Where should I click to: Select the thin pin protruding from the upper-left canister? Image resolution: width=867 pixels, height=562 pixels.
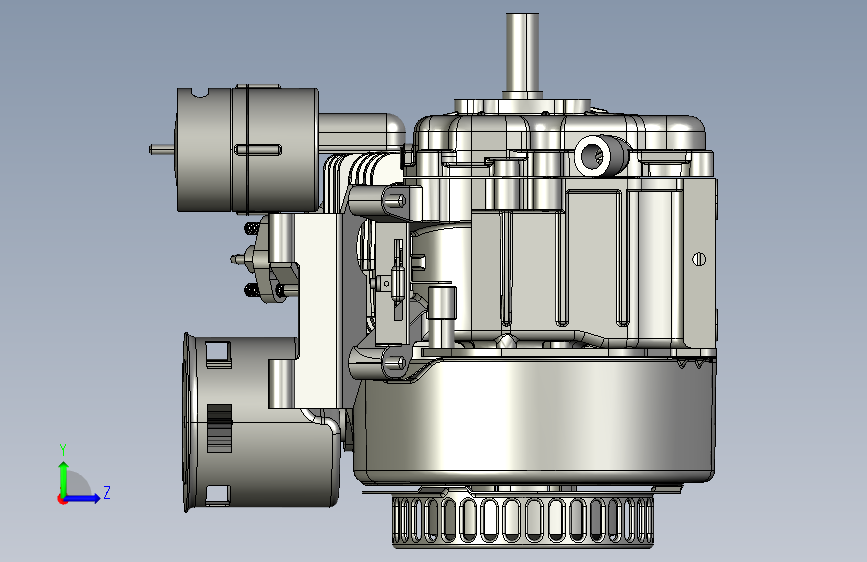tap(163, 149)
